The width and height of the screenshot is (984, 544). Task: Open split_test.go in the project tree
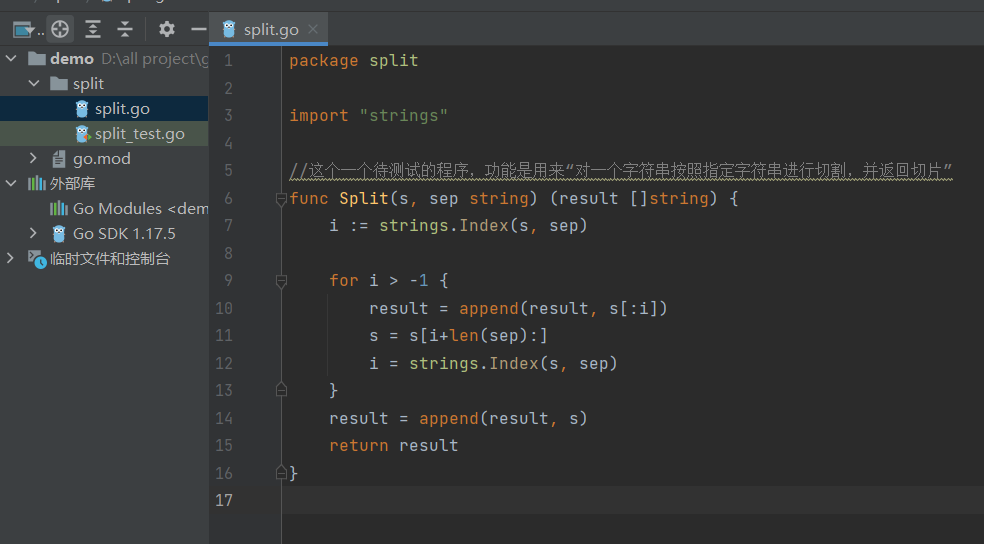pos(139,134)
